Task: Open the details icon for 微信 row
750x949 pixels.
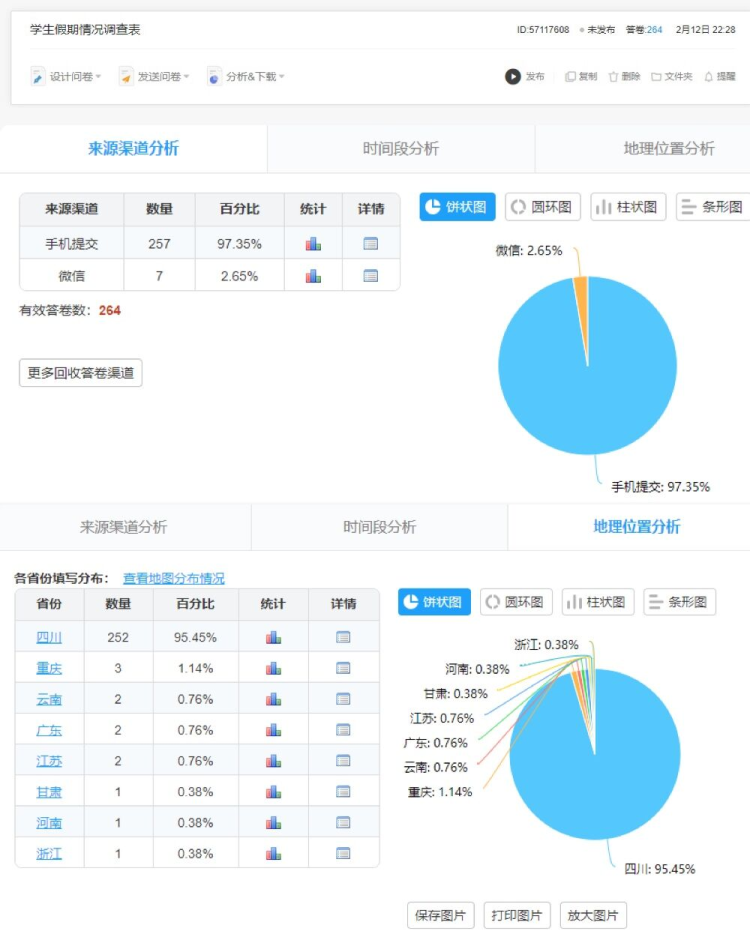Action: [x=371, y=276]
